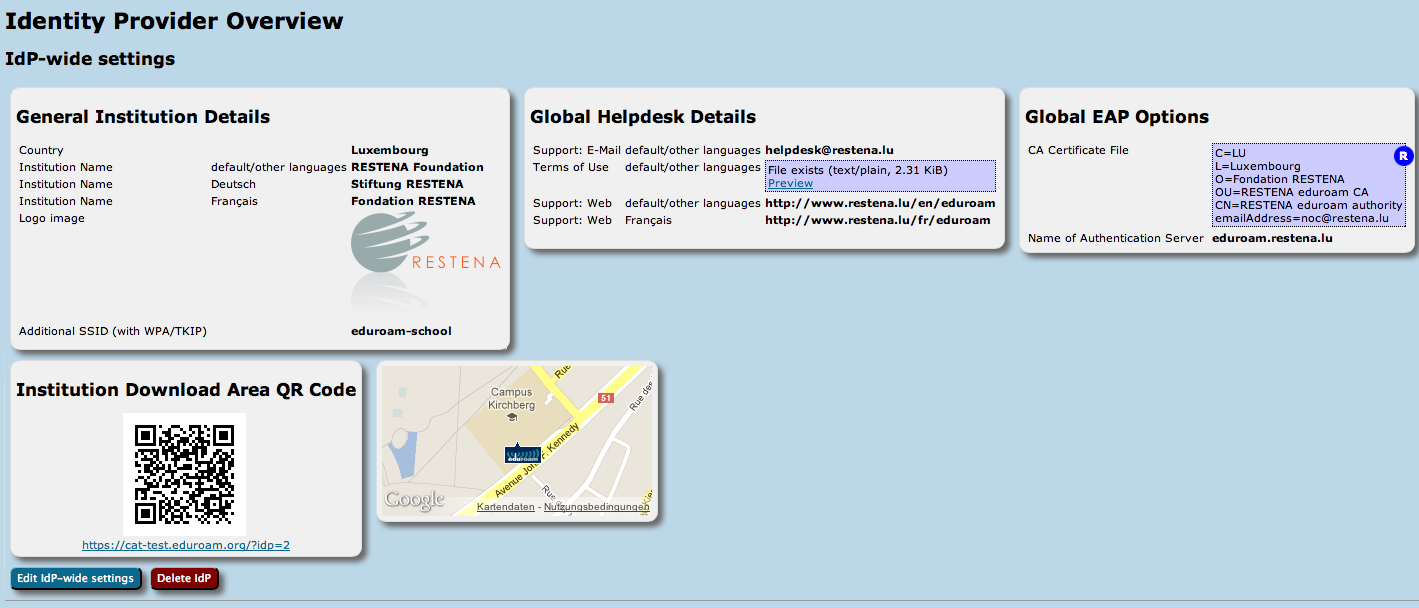This screenshot has height=608, width=1419.
Task: Click the Campus Kirchberg graduation cap icon
Action: (512, 417)
